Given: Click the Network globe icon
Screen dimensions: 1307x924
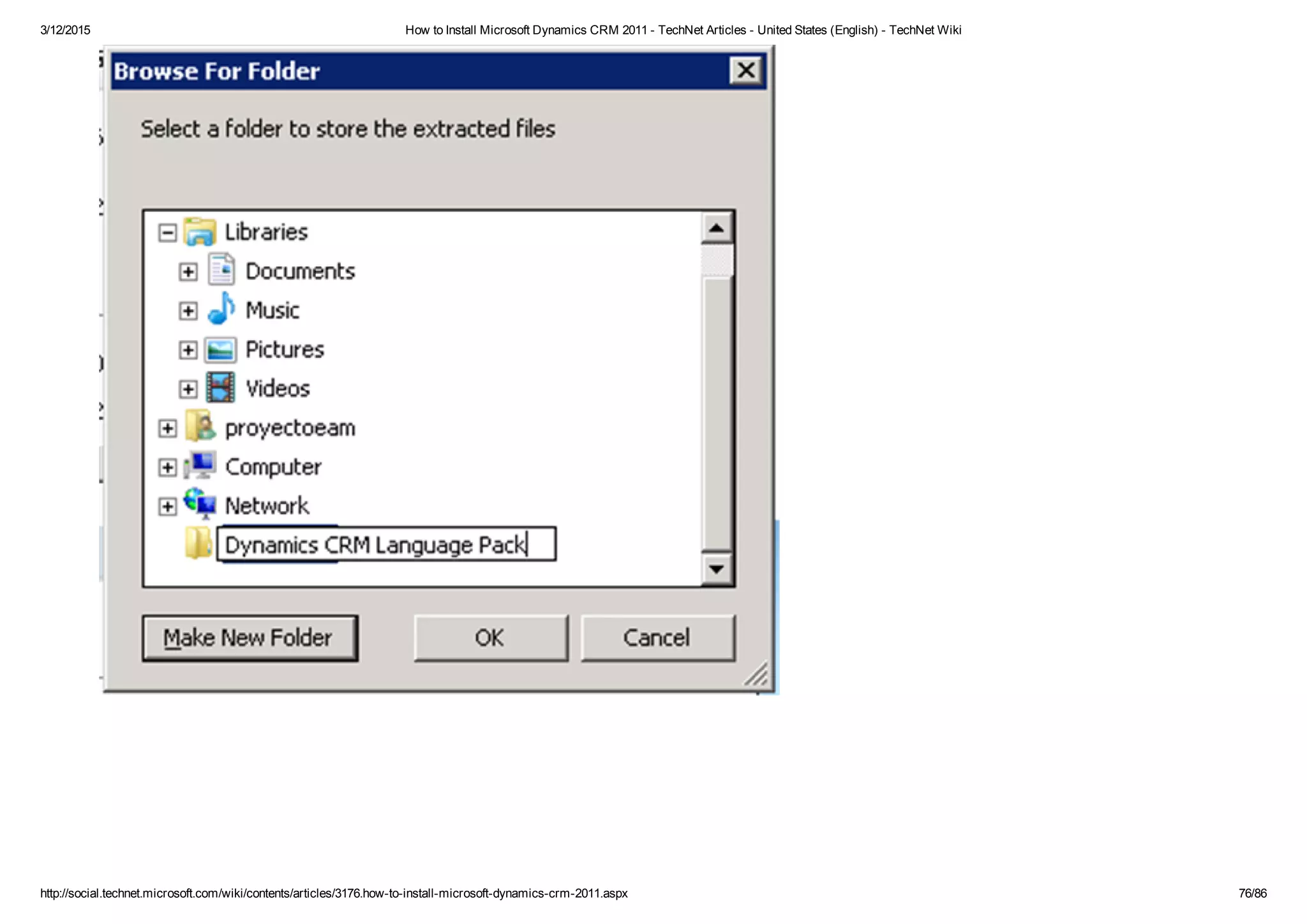Looking at the screenshot, I should pos(200,504).
